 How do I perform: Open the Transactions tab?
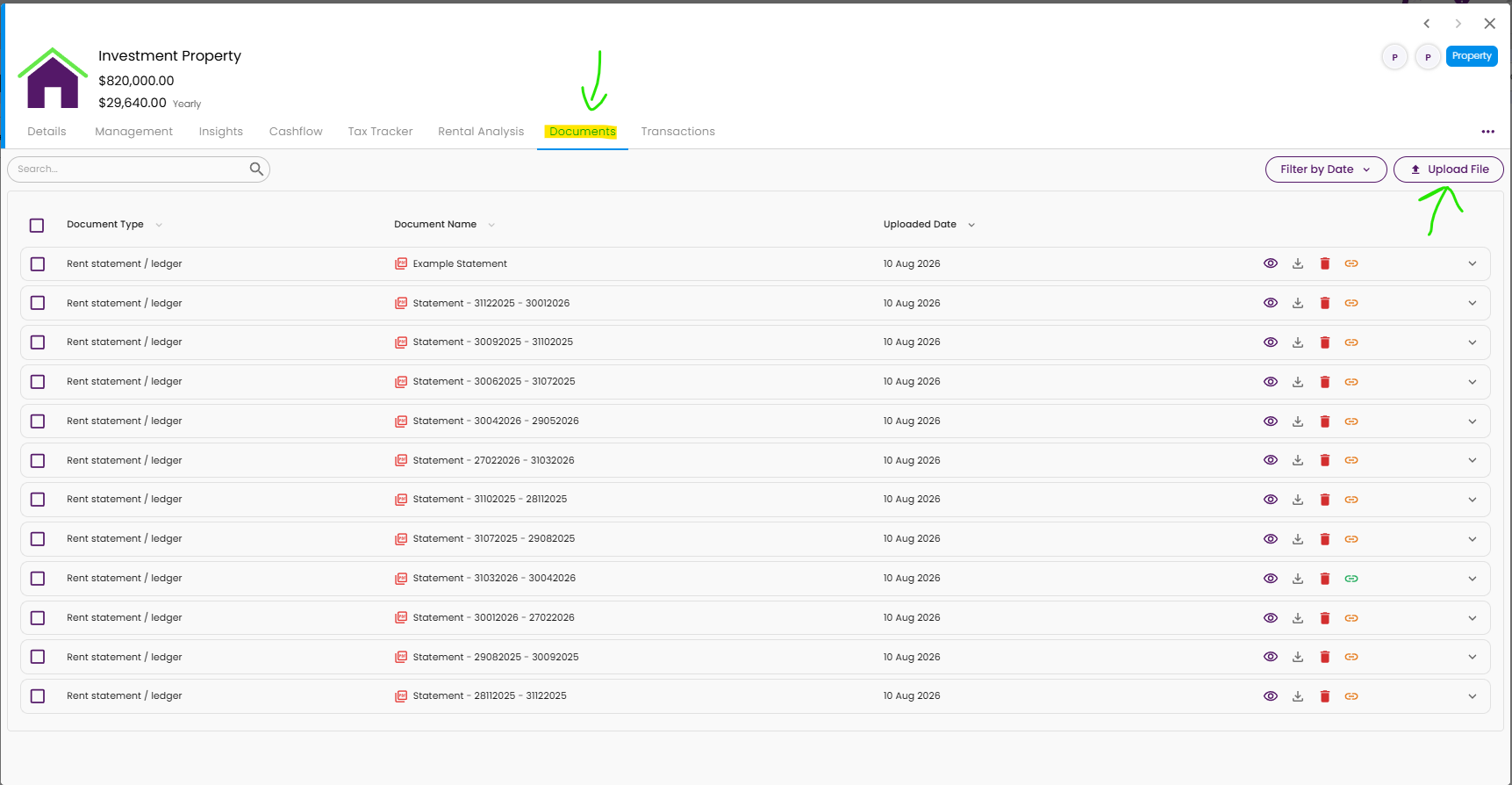[x=677, y=132]
